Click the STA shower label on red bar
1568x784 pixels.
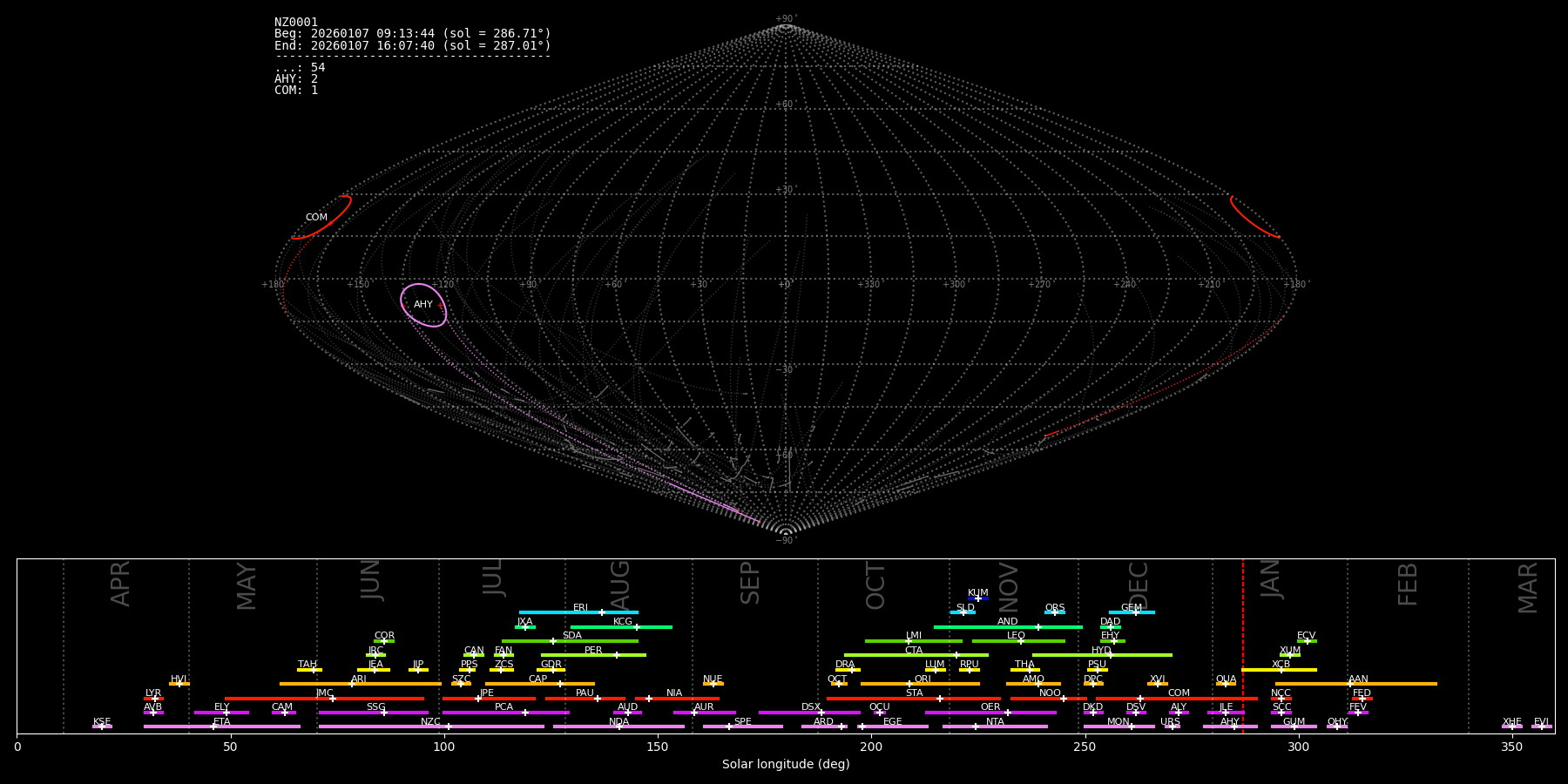coord(914,693)
